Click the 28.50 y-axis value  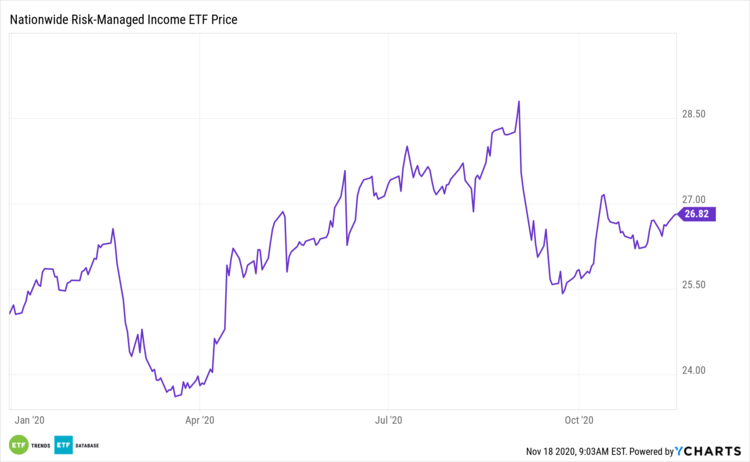(693, 115)
